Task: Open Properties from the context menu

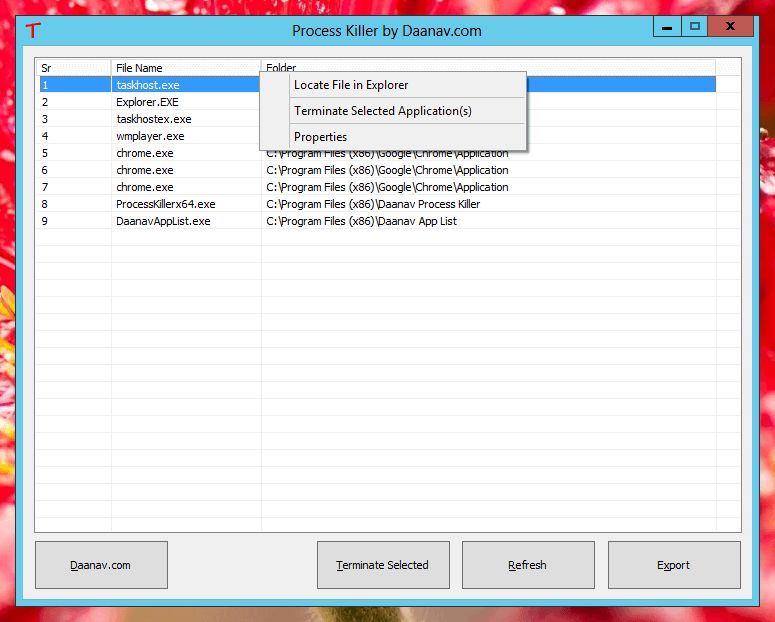Action: pyautogui.click(x=320, y=137)
